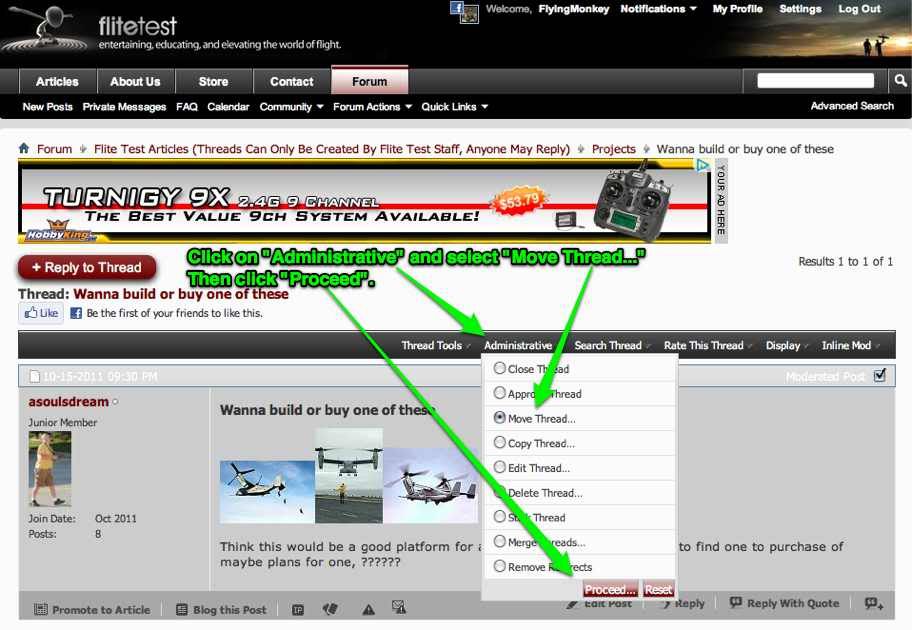The height and width of the screenshot is (630, 912).
Task: Click the flitetest logo
Action: point(137,26)
